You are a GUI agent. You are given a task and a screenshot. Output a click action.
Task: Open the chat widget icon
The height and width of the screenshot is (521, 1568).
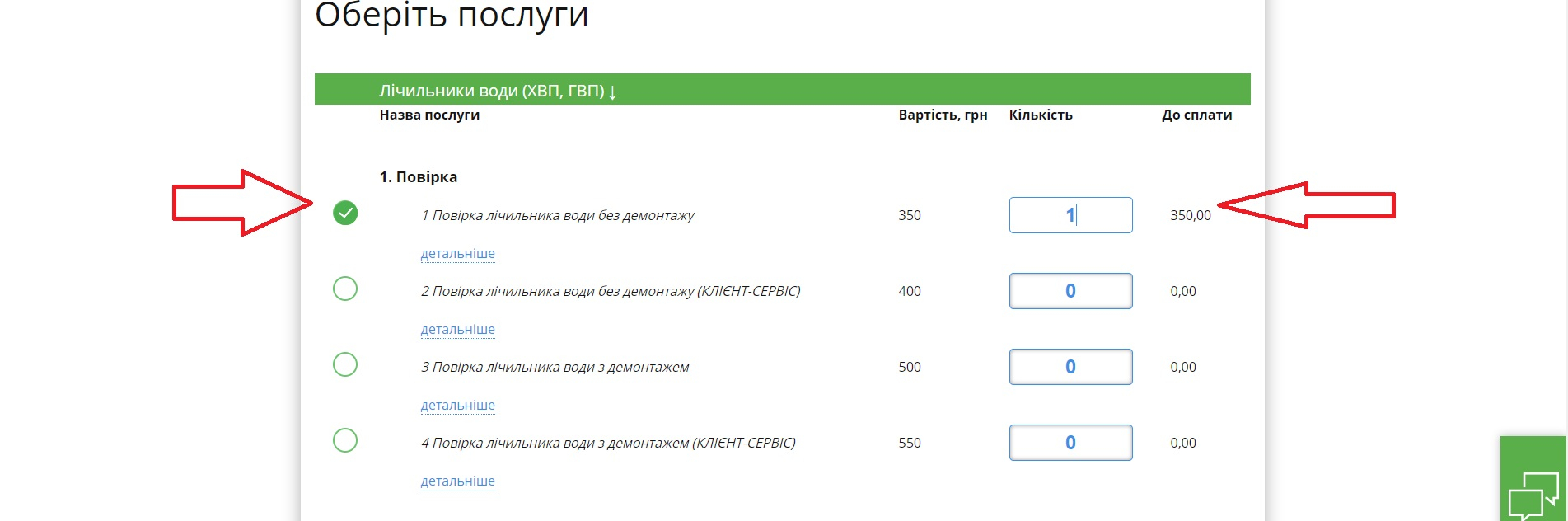[1533, 493]
